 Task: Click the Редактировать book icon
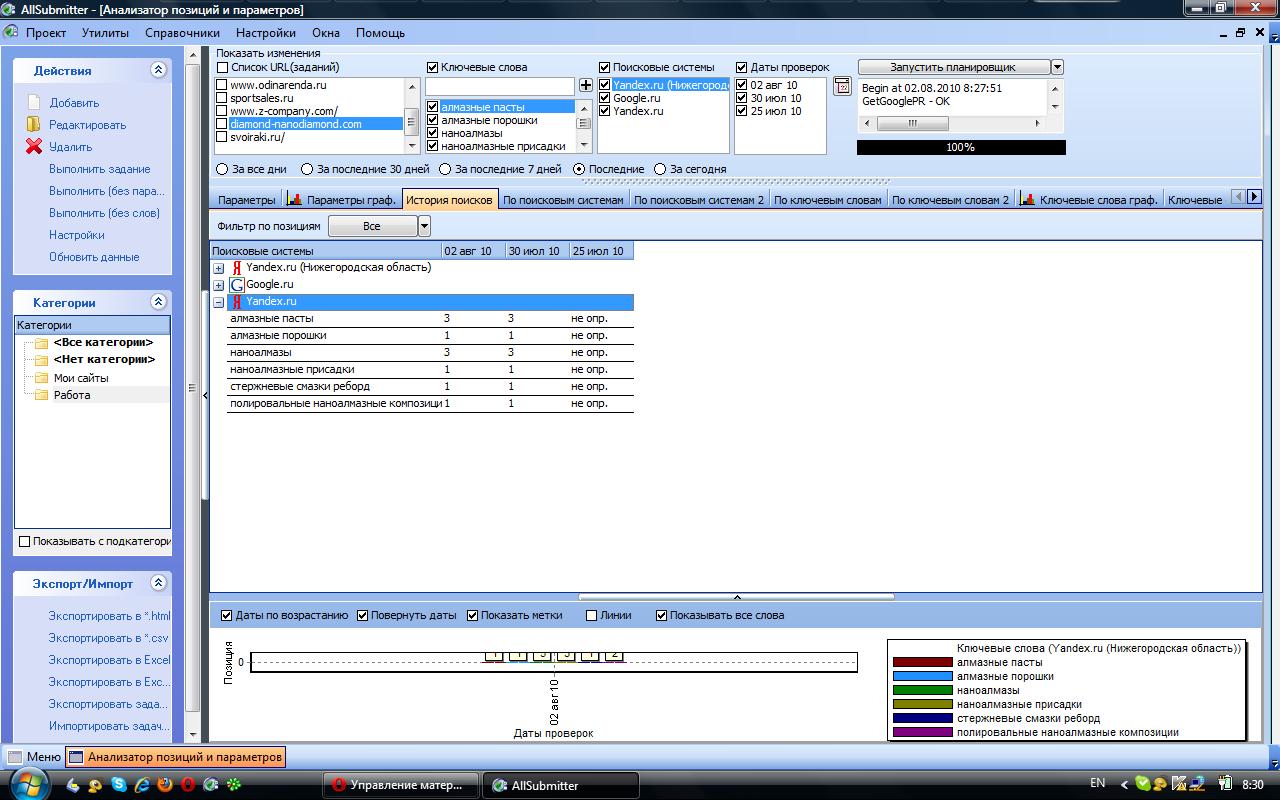click(34, 124)
